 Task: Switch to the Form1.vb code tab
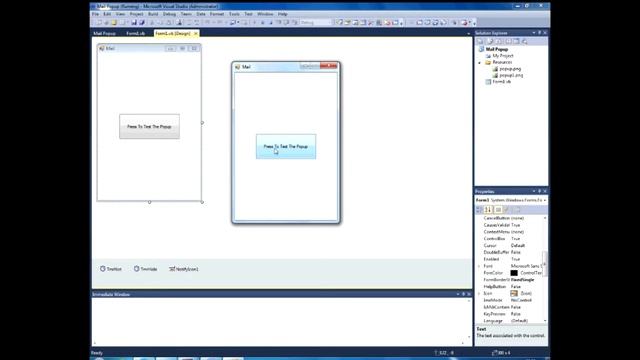click(136, 33)
